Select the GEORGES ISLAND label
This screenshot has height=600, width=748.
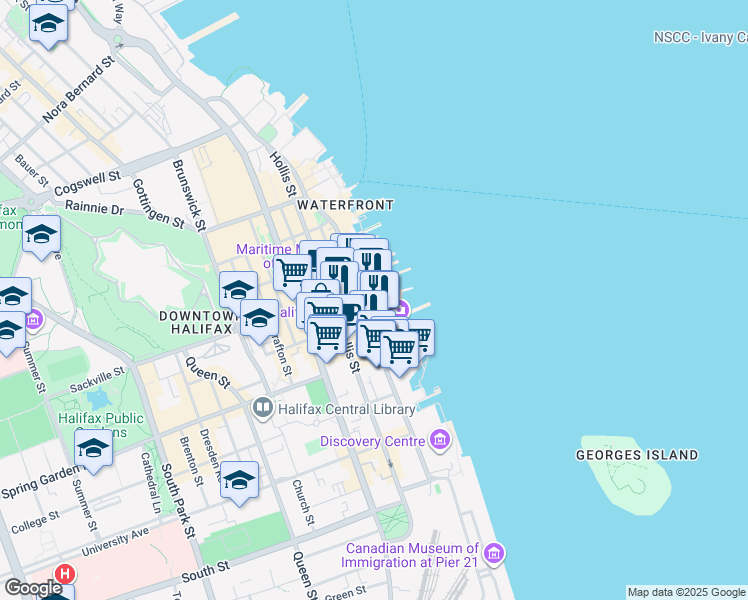(637, 455)
